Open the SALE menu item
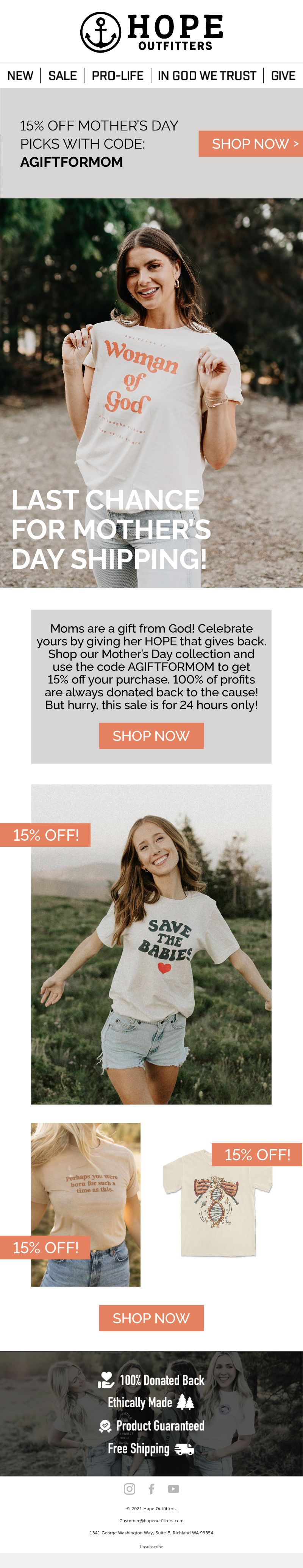This screenshot has width=303, height=1568. click(62, 76)
